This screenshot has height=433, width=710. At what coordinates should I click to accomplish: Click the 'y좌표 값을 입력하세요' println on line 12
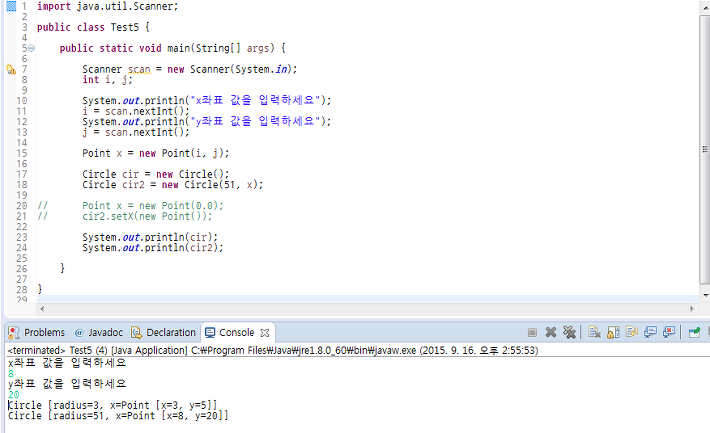click(207, 121)
